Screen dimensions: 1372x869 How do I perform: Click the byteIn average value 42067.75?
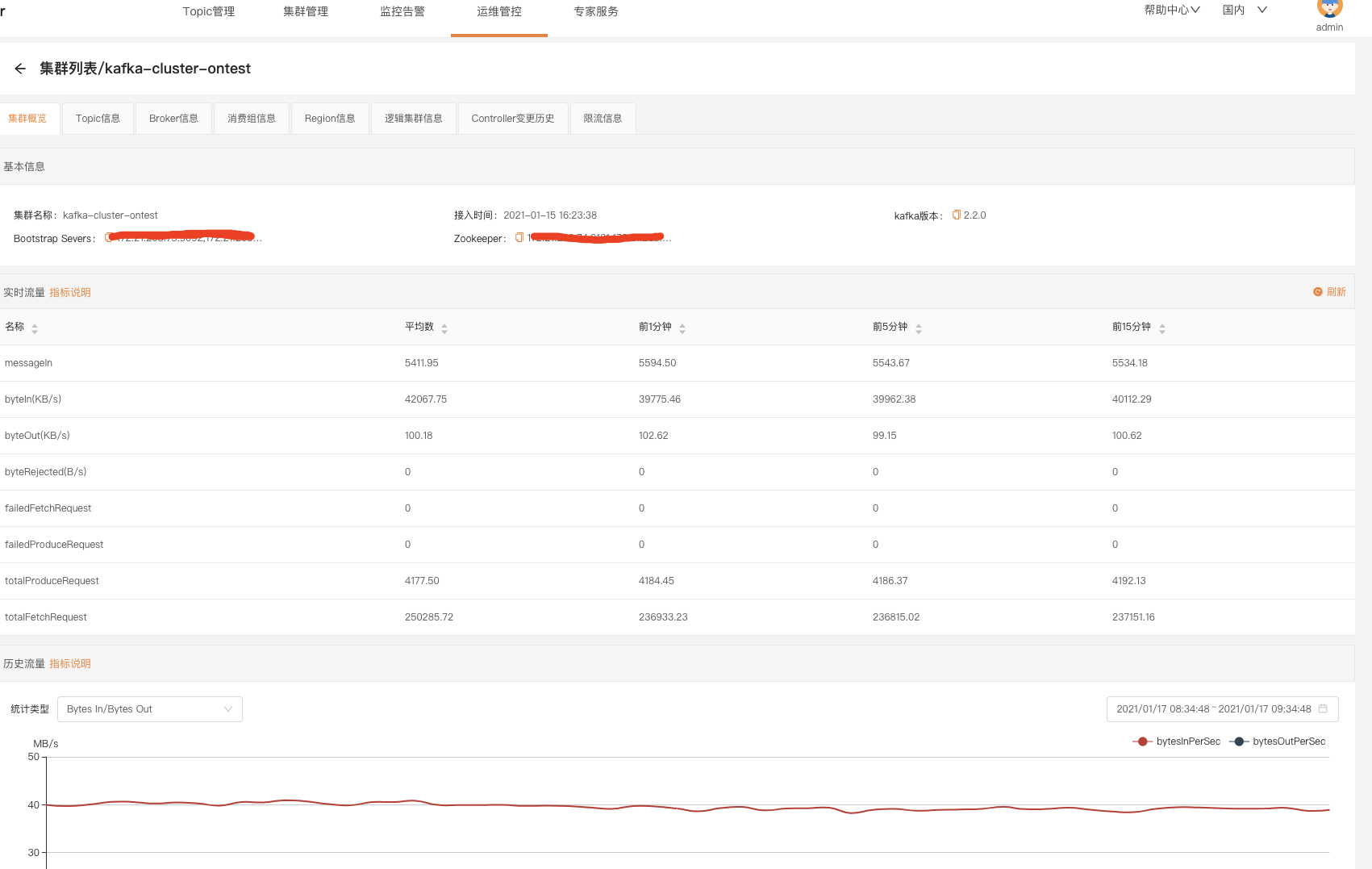(x=426, y=399)
